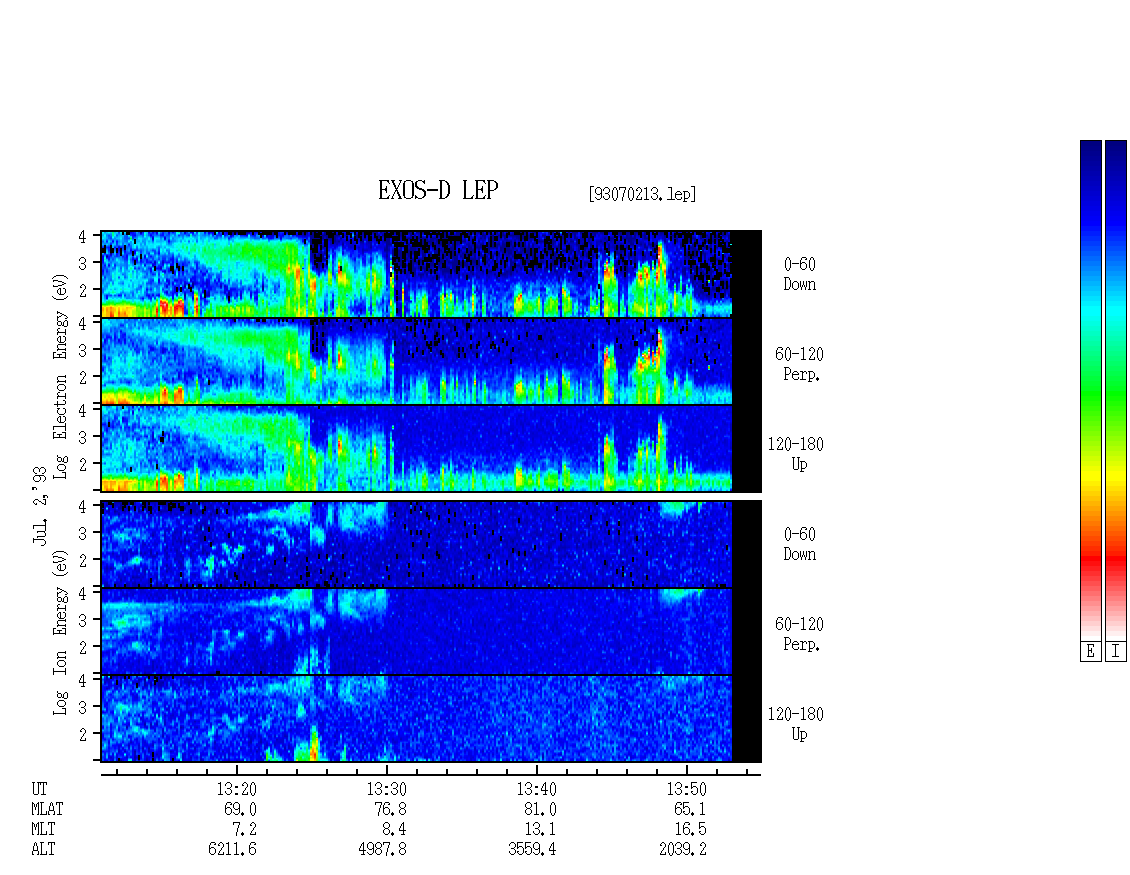Select the 120-180 Up label beside ion panel

pos(795,724)
